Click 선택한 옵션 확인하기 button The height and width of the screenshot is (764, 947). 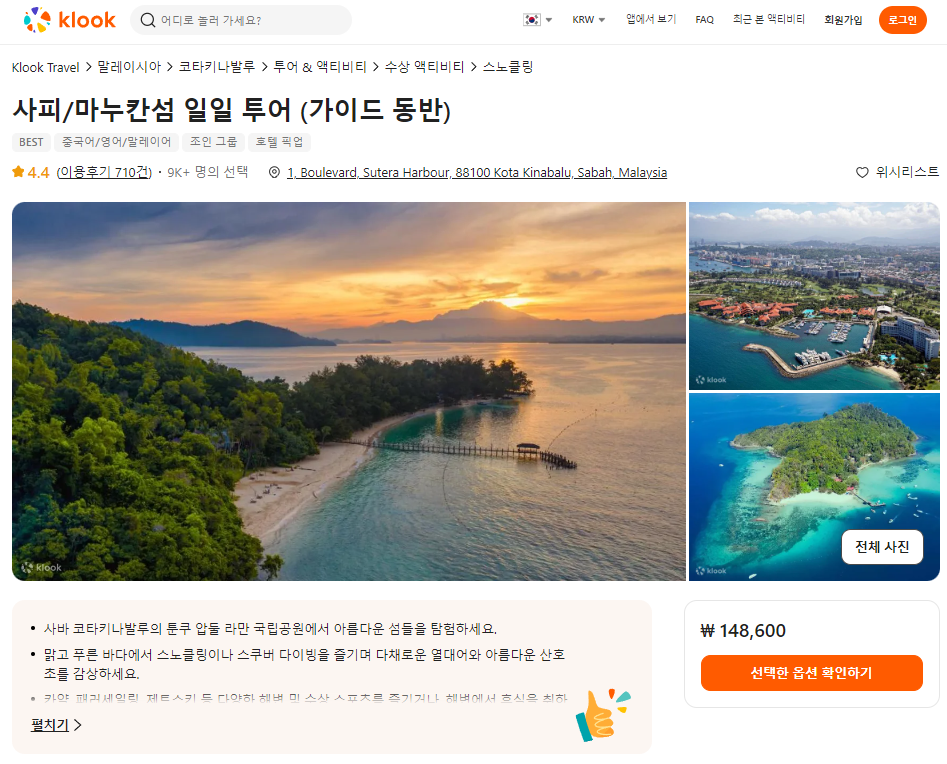(x=811, y=673)
